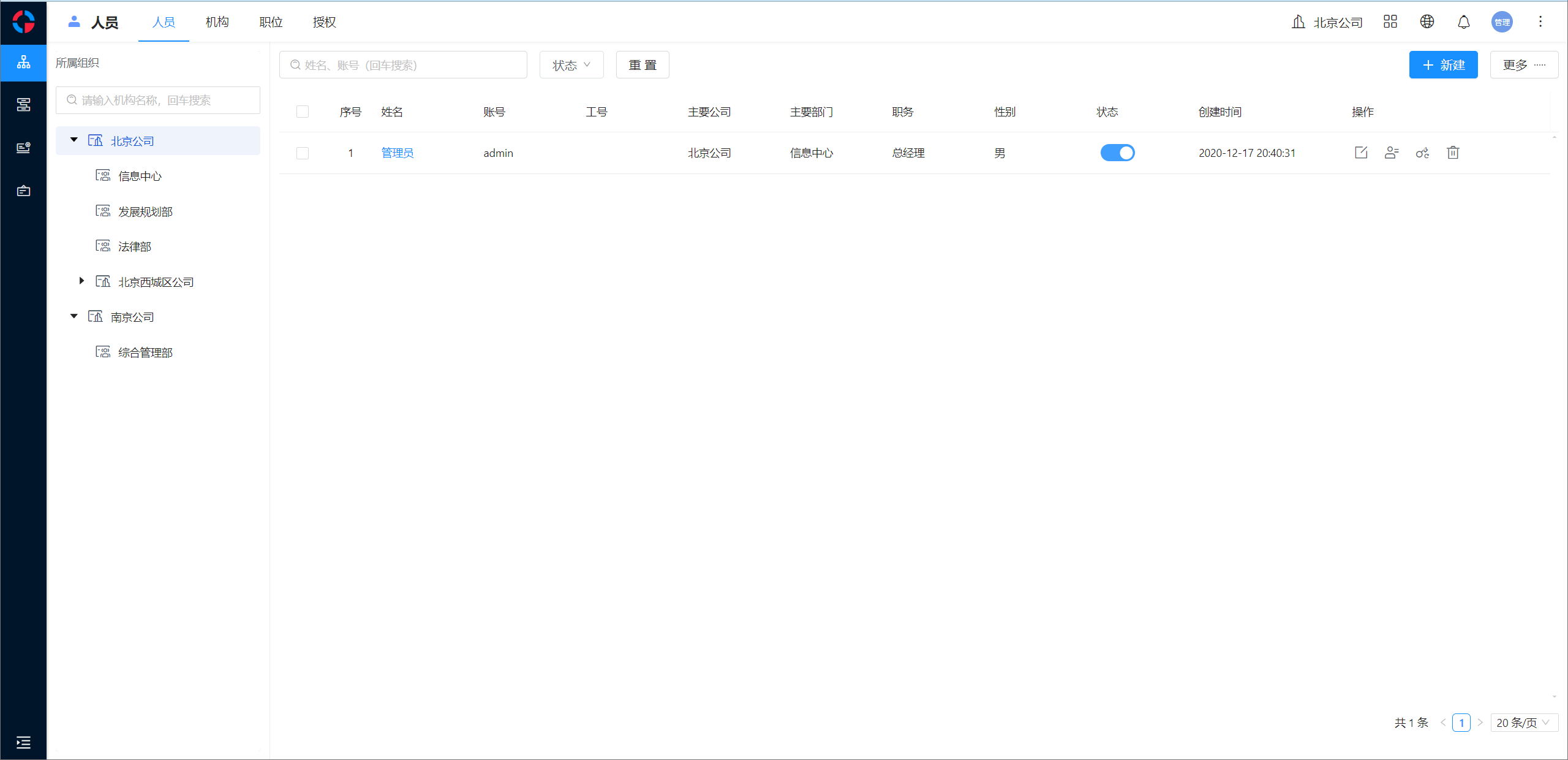
Task: Open the 状态 filter dropdown
Action: pyautogui.click(x=571, y=65)
